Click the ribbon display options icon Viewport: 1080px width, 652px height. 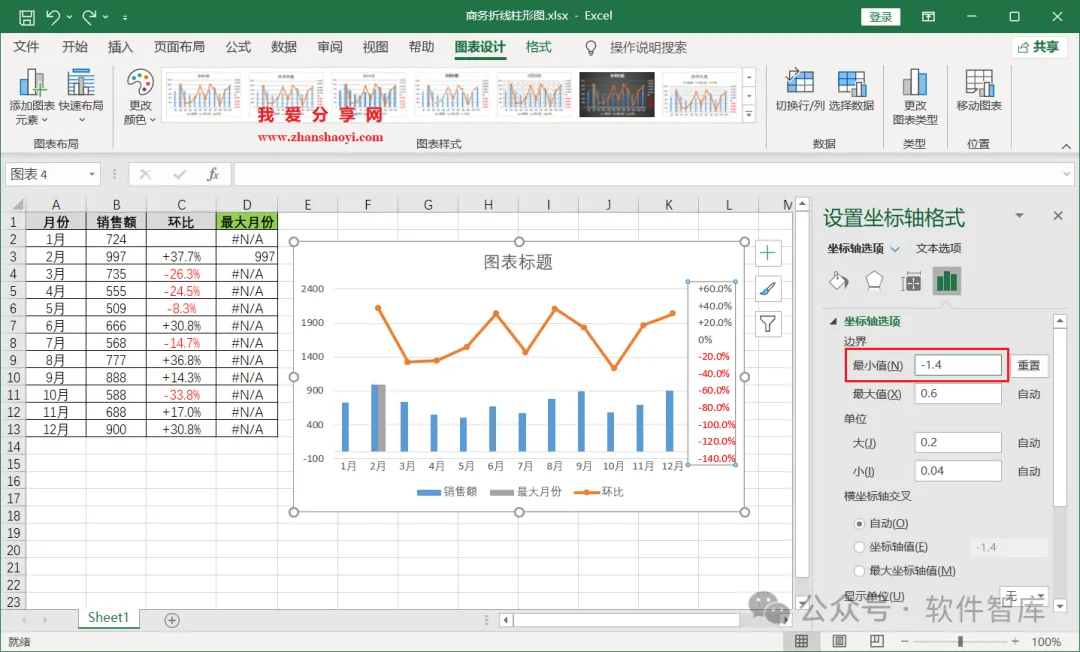[928, 17]
